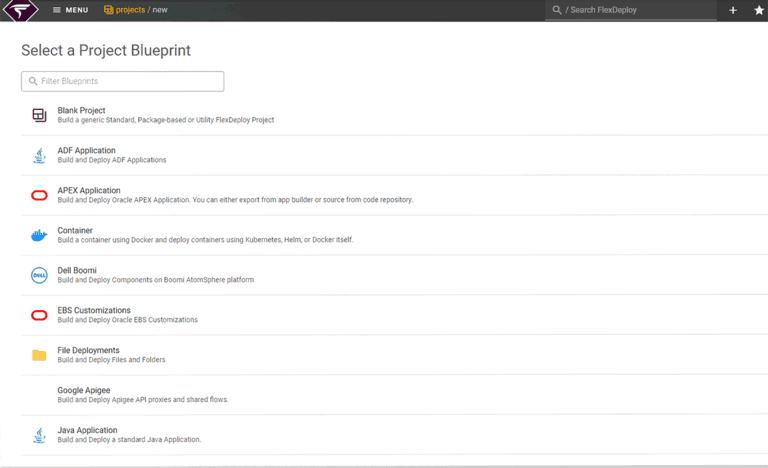
Task: Choose the Dell Boomi blueprint
Action: (394, 275)
